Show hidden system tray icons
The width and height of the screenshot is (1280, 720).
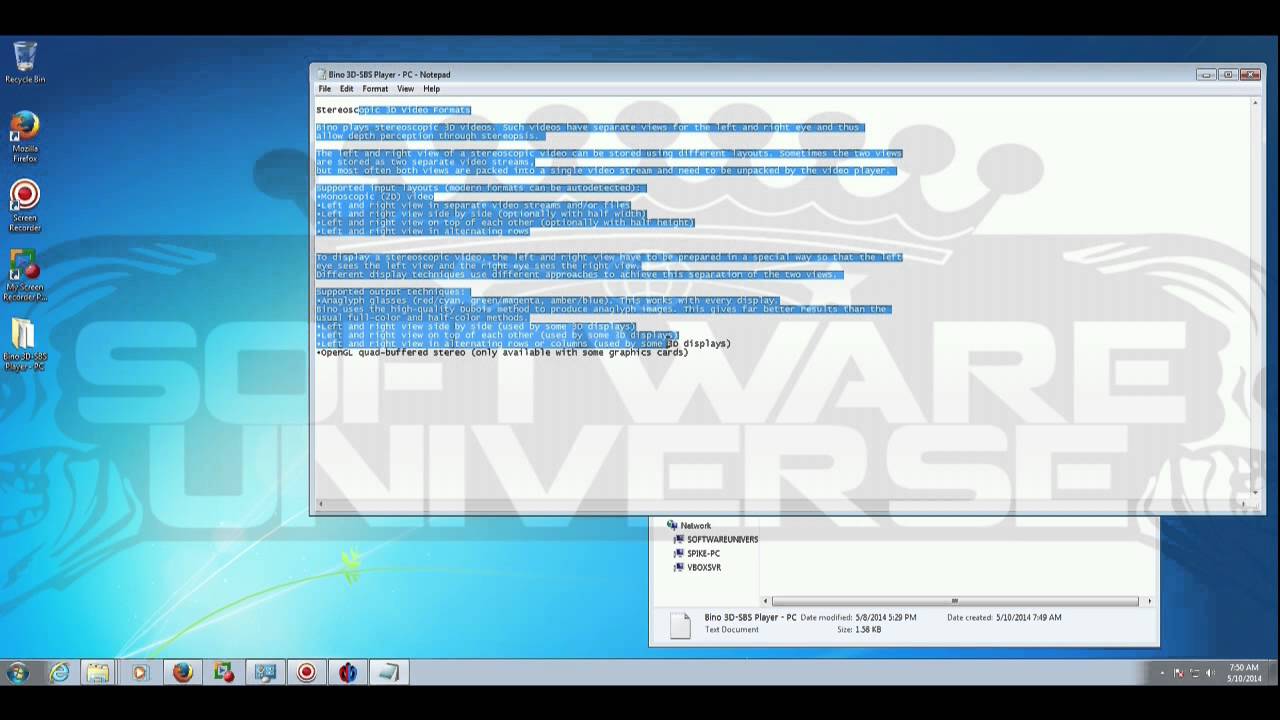[x=1162, y=673]
